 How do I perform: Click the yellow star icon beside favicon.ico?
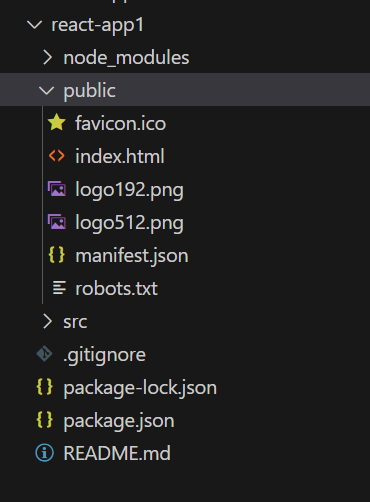click(x=57, y=122)
